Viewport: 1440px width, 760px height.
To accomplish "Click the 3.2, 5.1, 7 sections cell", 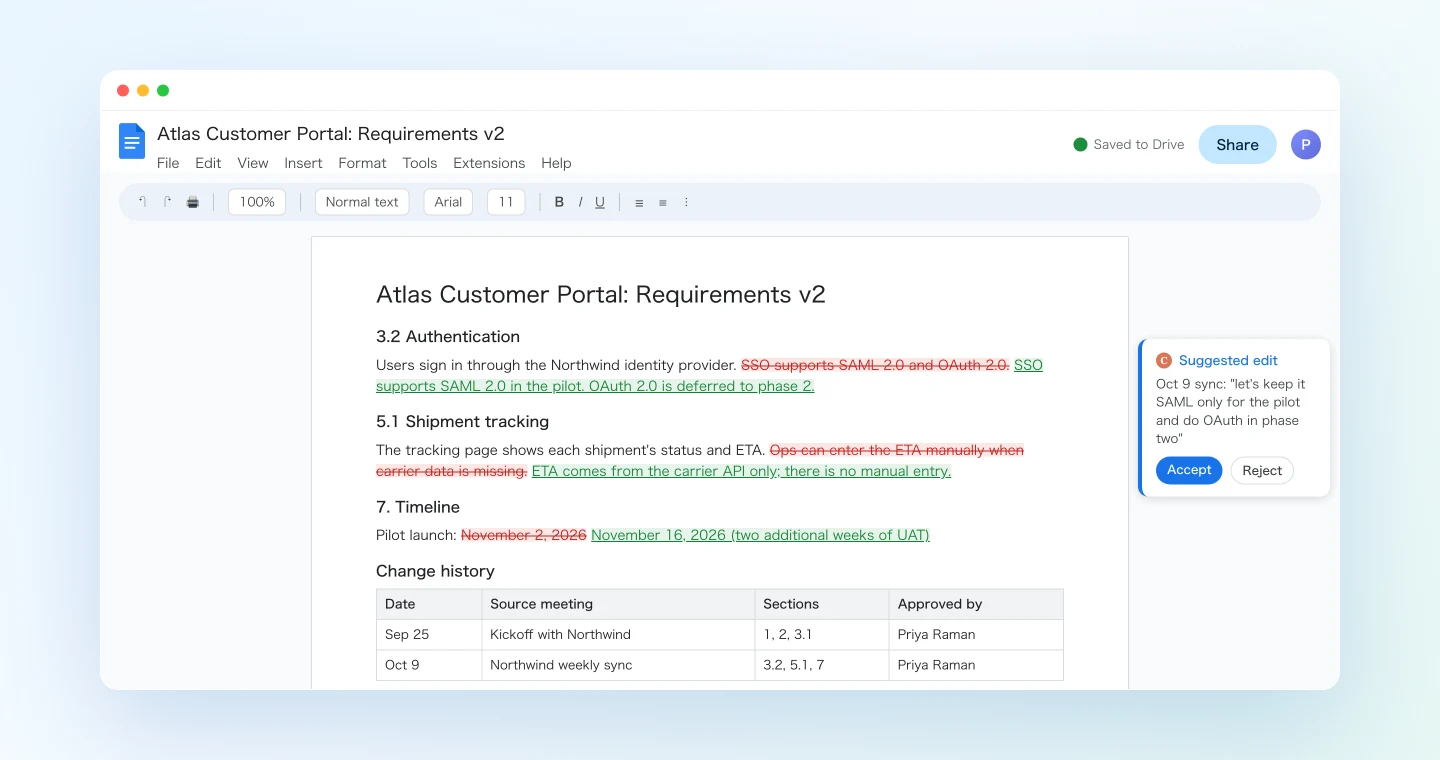I will coord(822,665).
